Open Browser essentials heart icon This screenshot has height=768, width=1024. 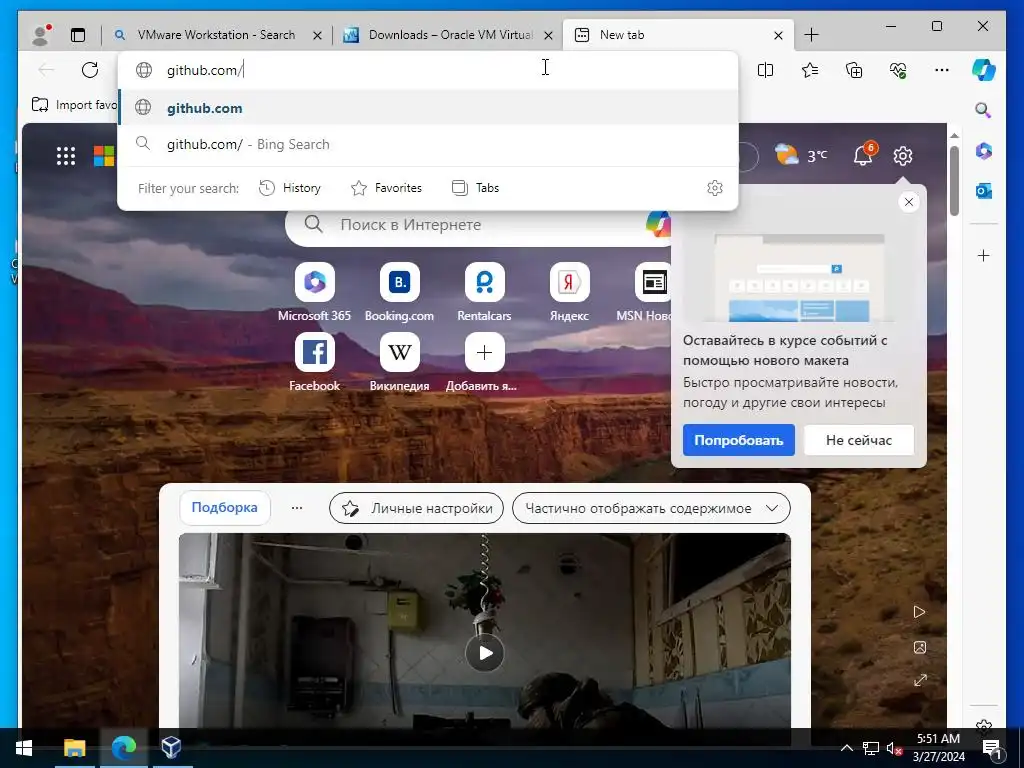click(898, 70)
